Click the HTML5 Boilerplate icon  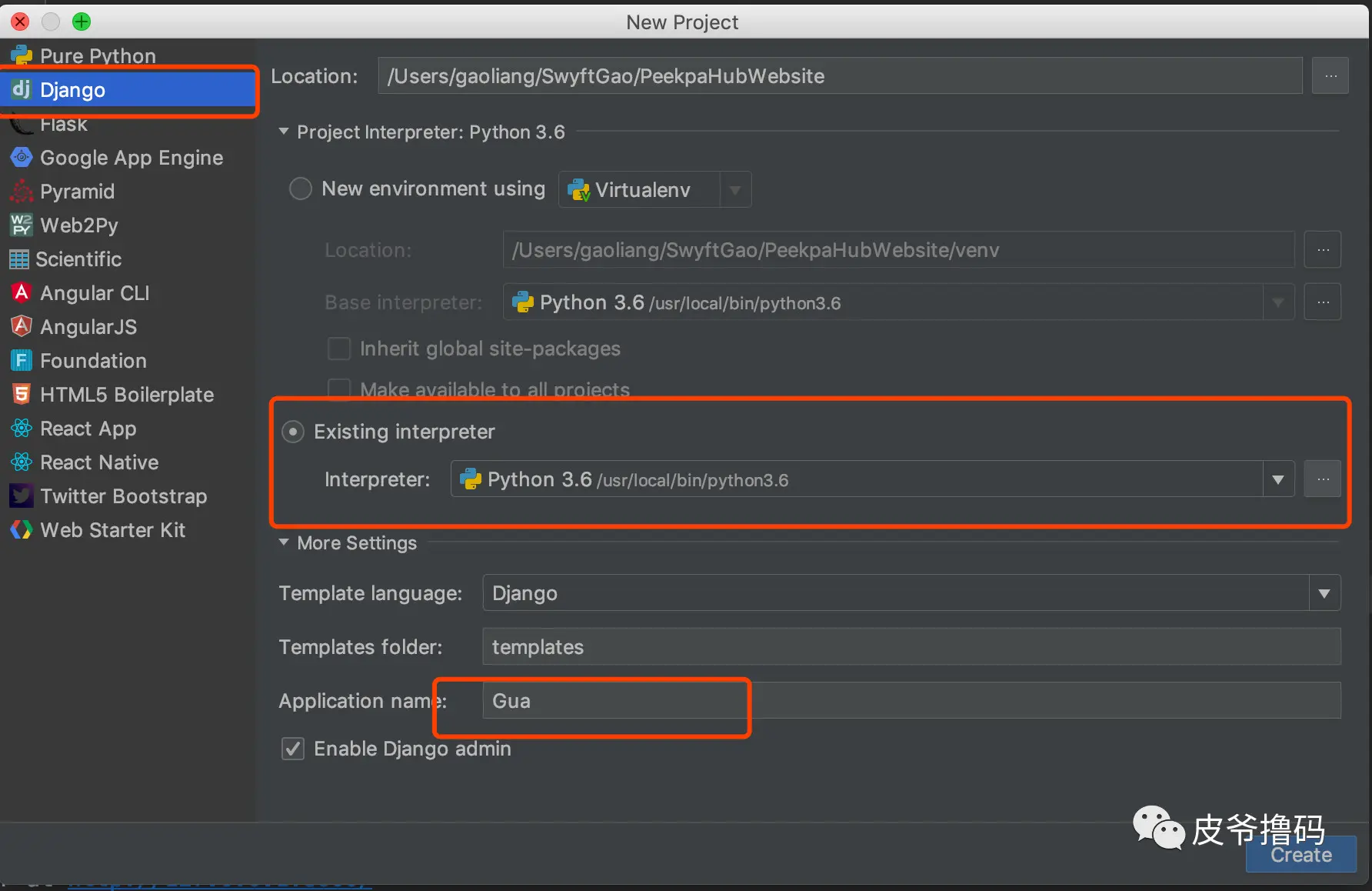tap(22, 394)
